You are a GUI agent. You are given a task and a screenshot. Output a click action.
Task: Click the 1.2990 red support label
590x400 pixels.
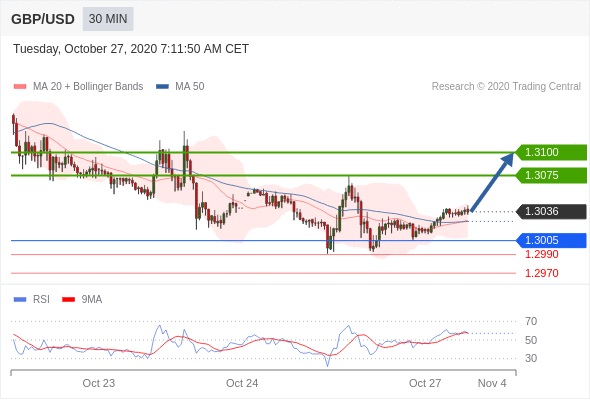click(x=541, y=254)
